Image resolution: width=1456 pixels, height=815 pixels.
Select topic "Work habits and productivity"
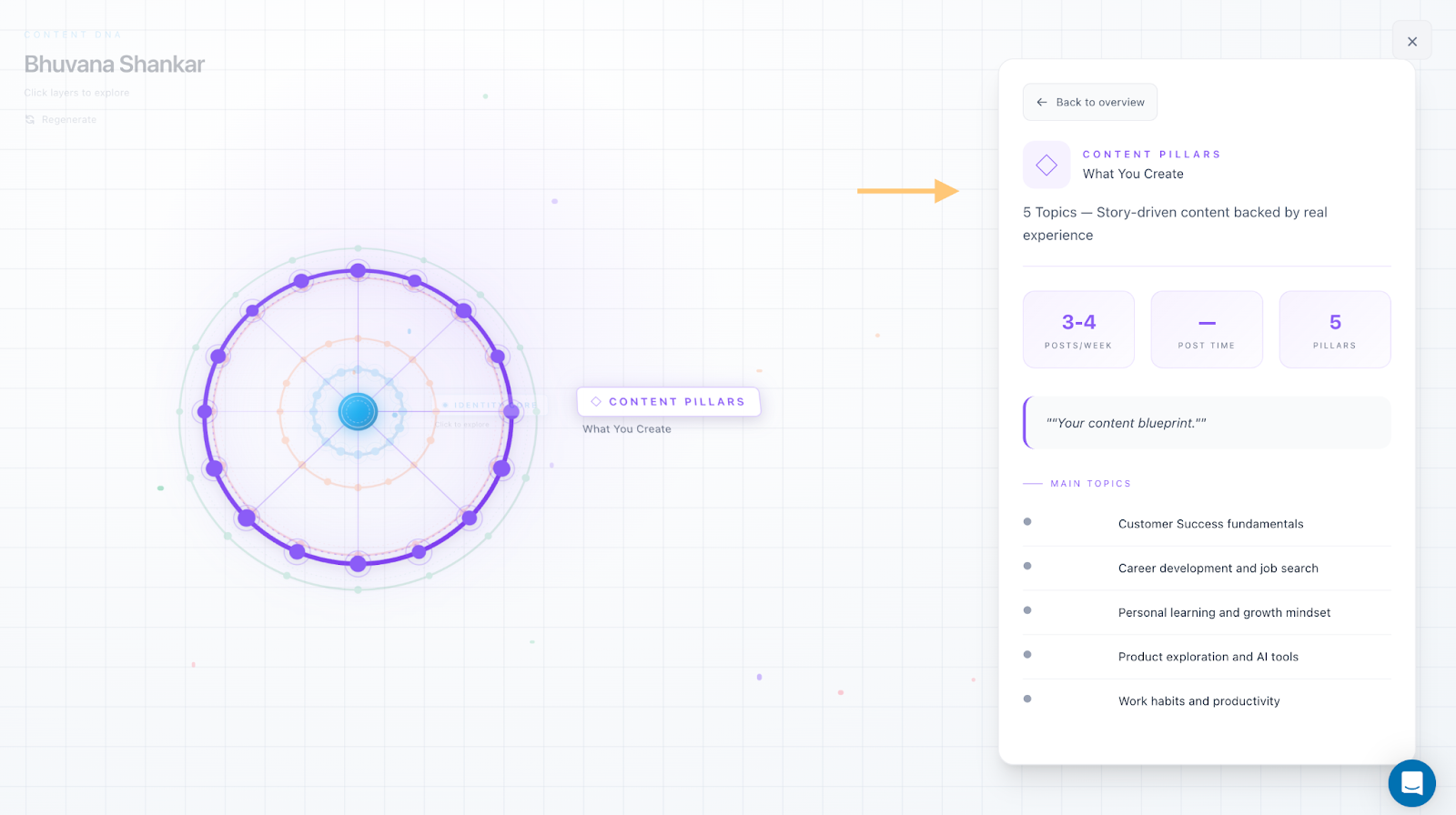pyautogui.click(x=1207, y=701)
